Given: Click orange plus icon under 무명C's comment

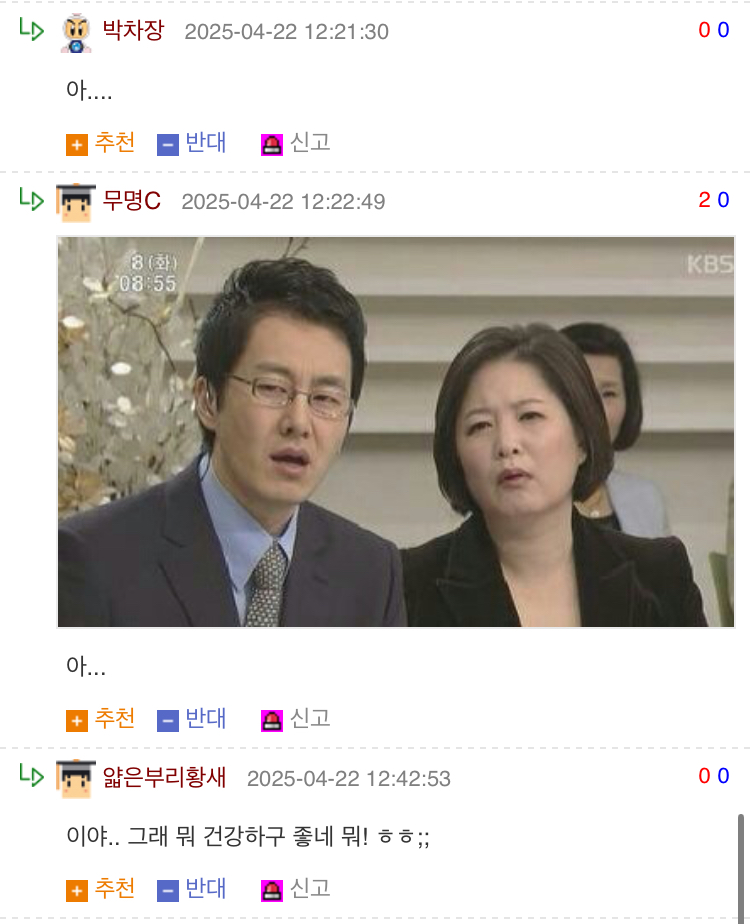Looking at the screenshot, I should (x=77, y=721).
